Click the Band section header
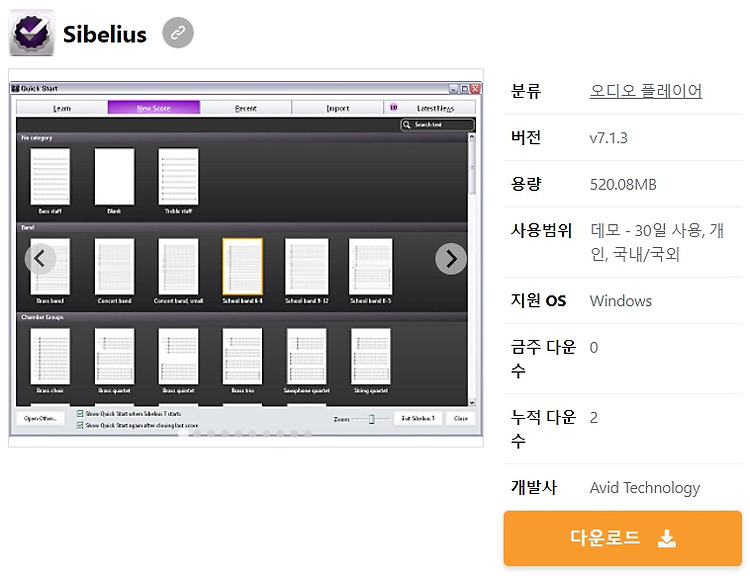Viewport: 750px width, 576px height. (242, 227)
